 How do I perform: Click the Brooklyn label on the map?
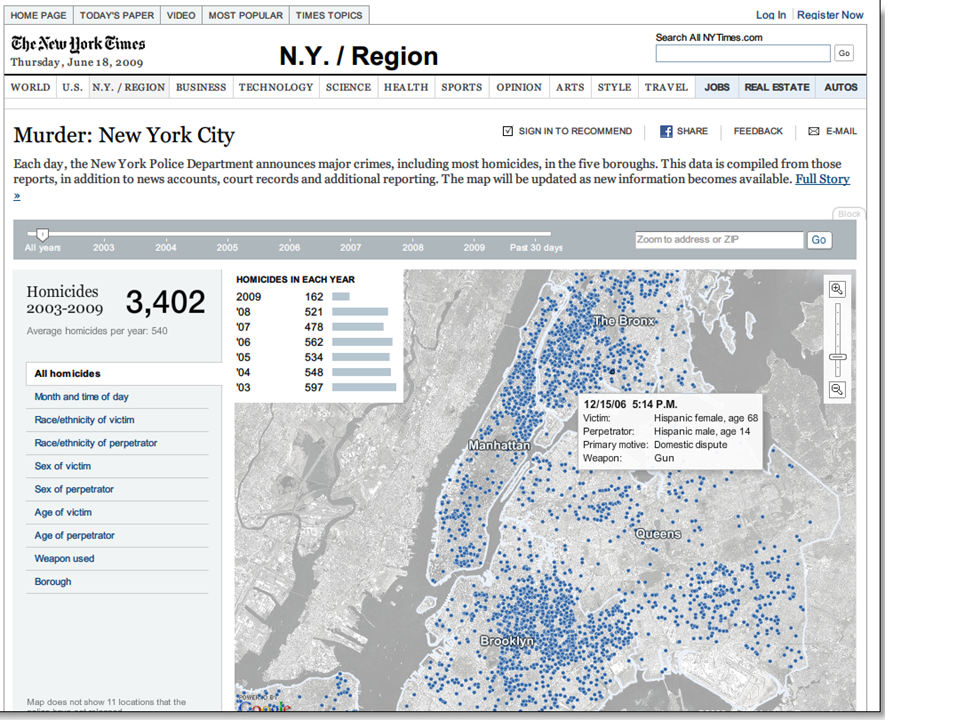point(507,641)
